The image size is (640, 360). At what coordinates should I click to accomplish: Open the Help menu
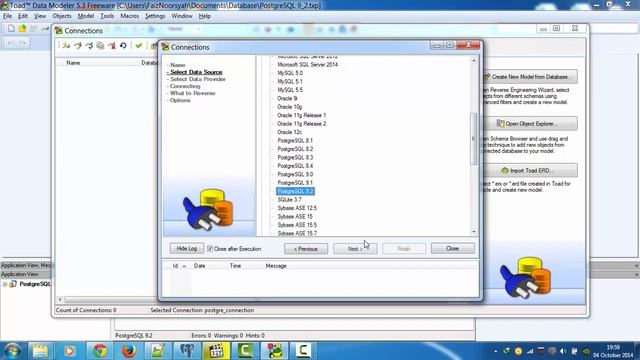pyautogui.click(x=204, y=16)
